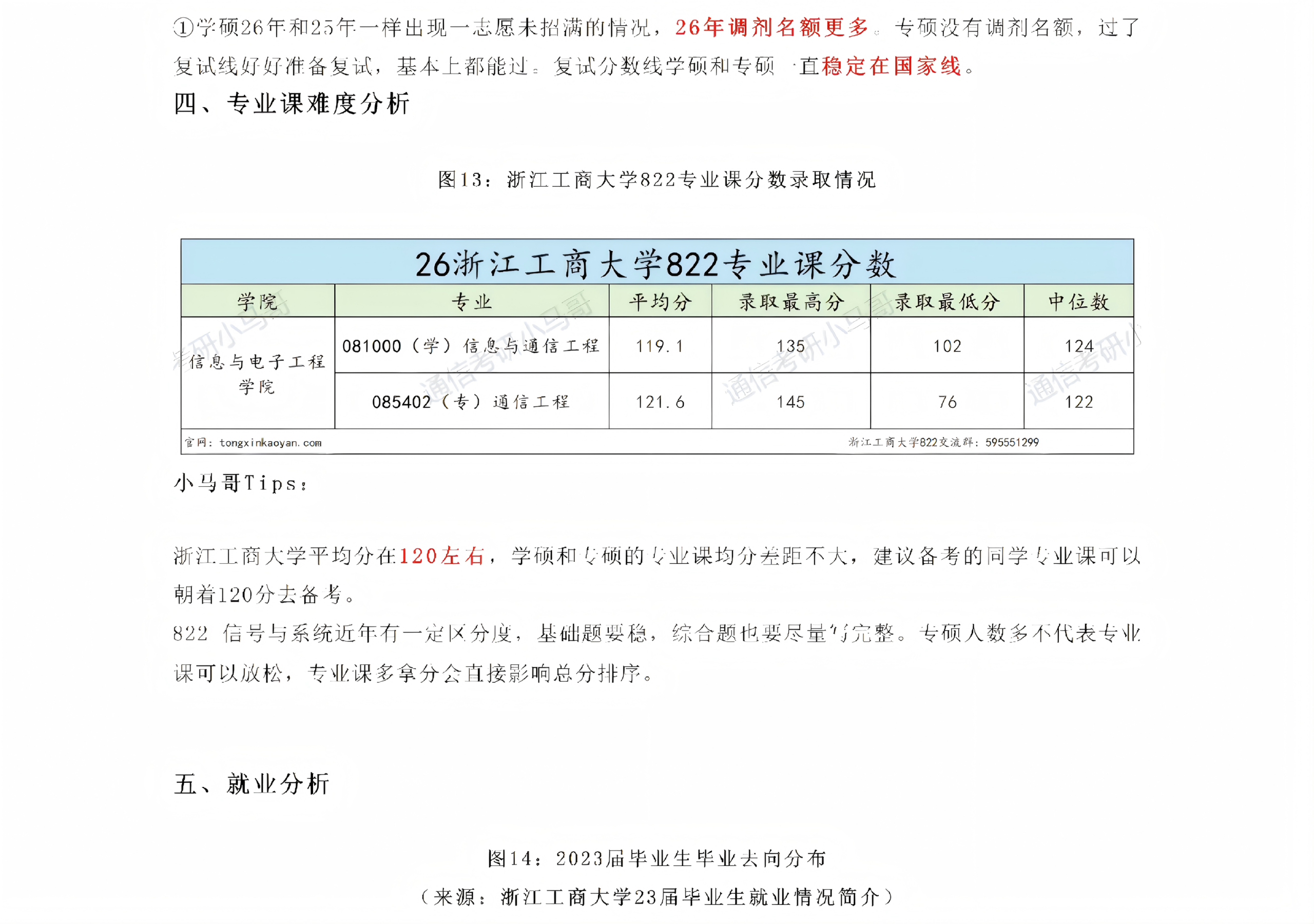Click the red text 26年调剂名额更多
The width and height of the screenshot is (1314, 924).
click(772, 28)
